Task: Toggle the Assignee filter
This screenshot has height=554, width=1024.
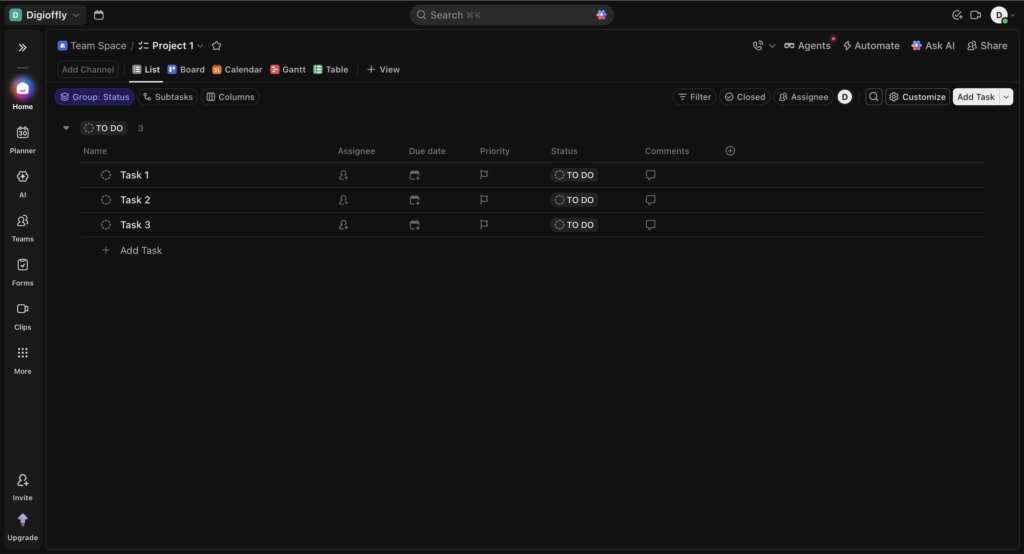Action: point(803,97)
